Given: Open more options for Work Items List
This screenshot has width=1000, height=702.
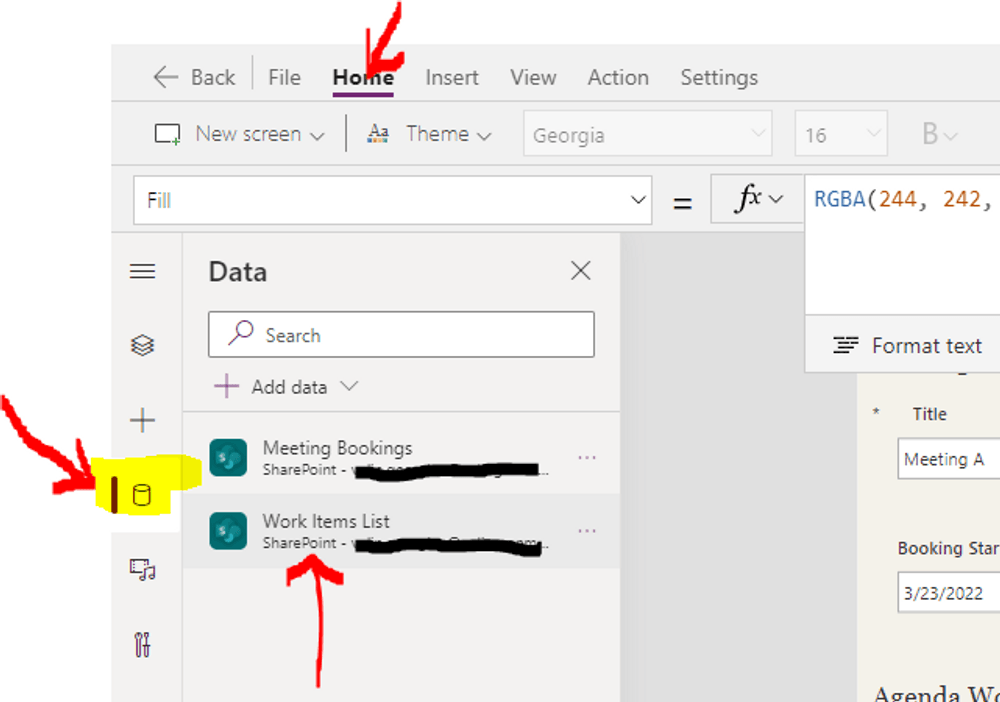Looking at the screenshot, I should pyautogui.click(x=588, y=530).
